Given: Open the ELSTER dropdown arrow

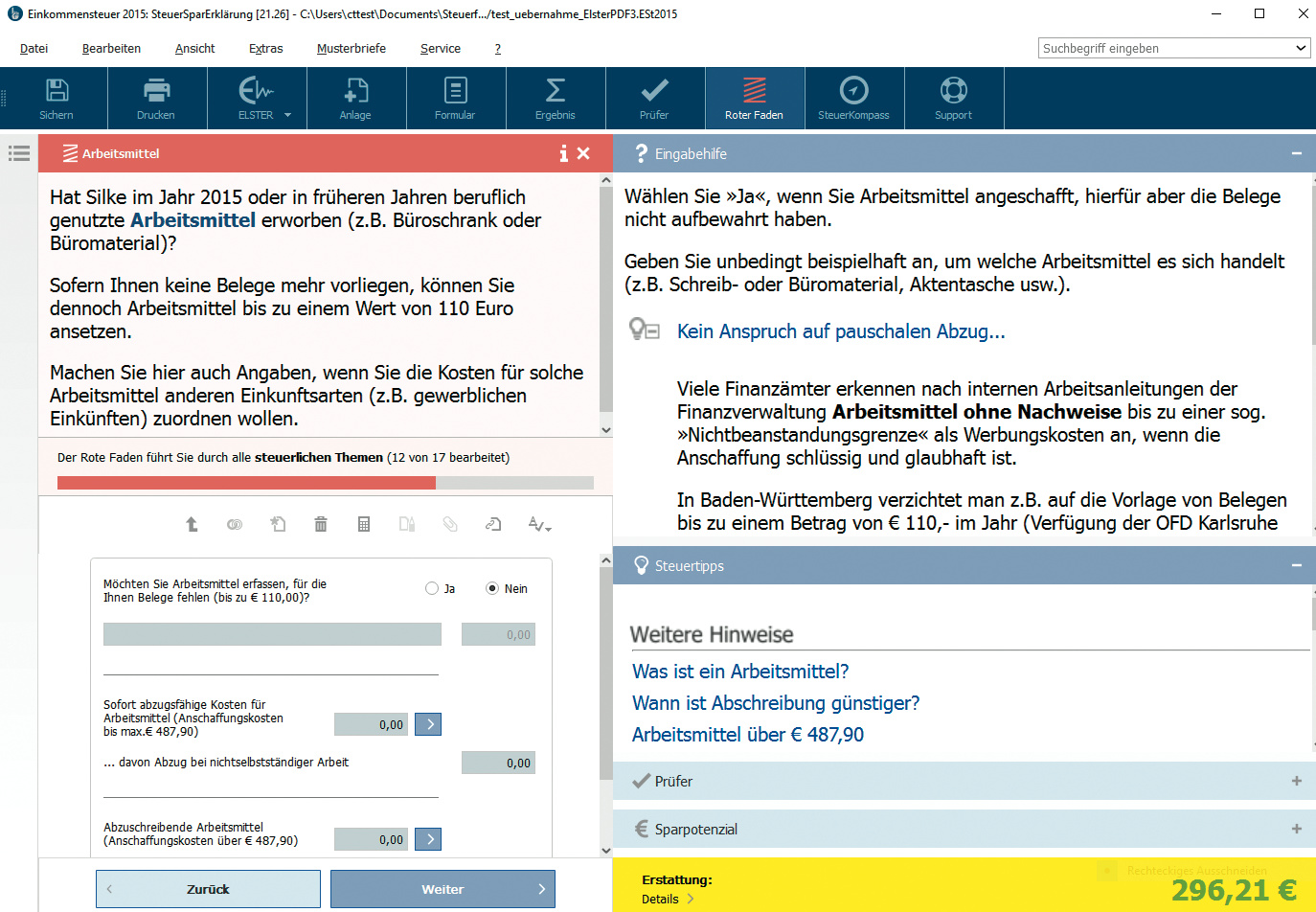Looking at the screenshot, I should click(287, 115).
